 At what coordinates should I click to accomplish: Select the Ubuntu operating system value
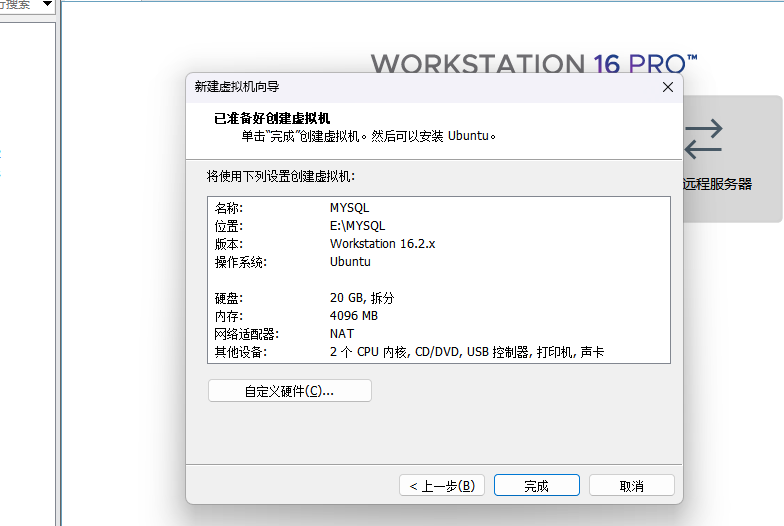tap(350, 262)
